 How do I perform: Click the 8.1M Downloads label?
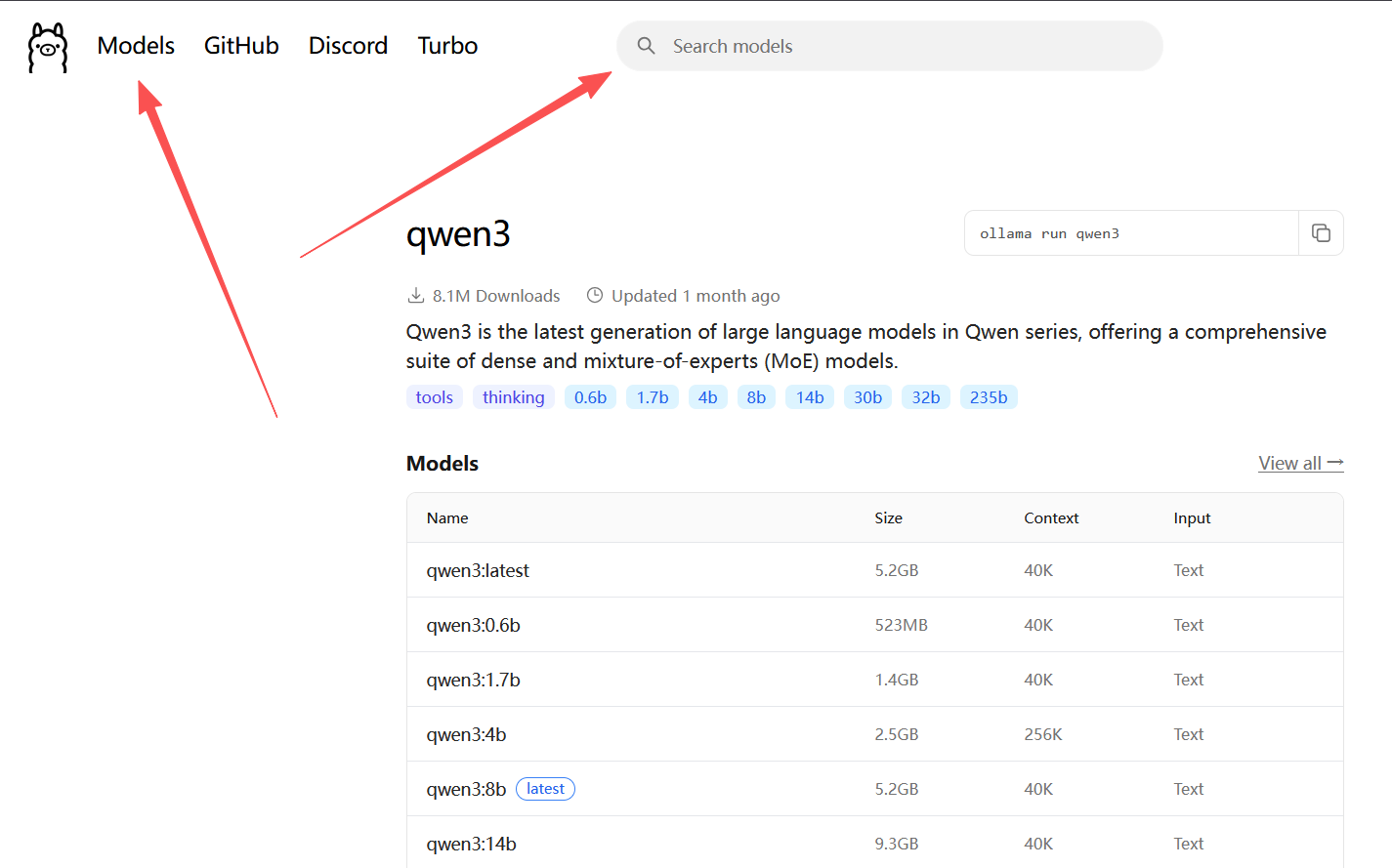(496, 296)
